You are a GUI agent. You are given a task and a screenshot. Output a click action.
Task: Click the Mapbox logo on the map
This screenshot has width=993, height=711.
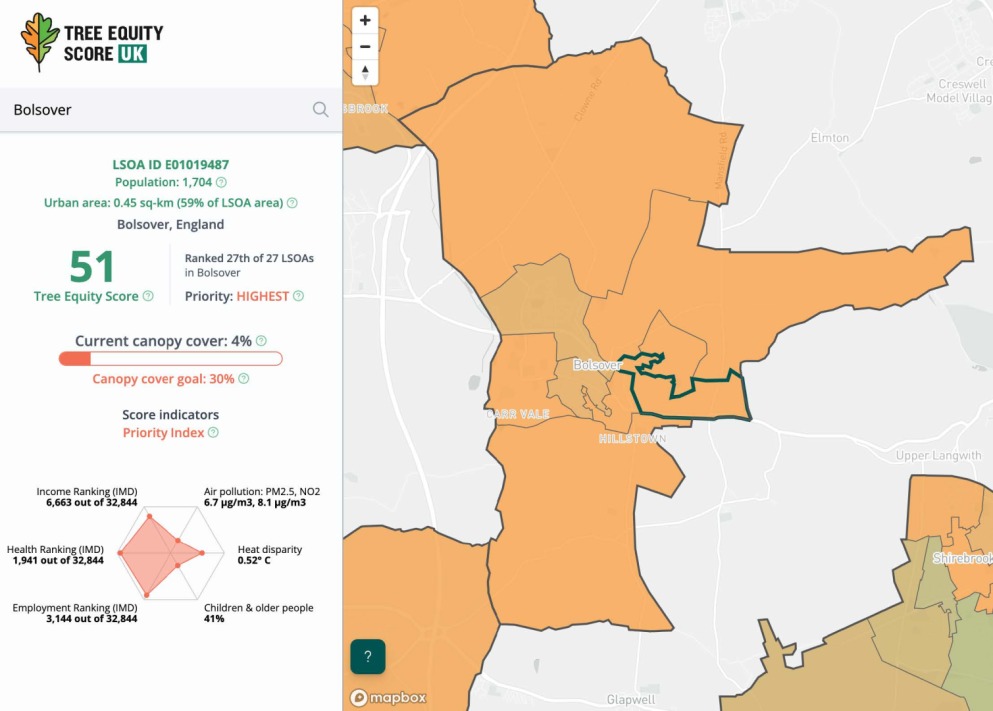tap(388, 697)
